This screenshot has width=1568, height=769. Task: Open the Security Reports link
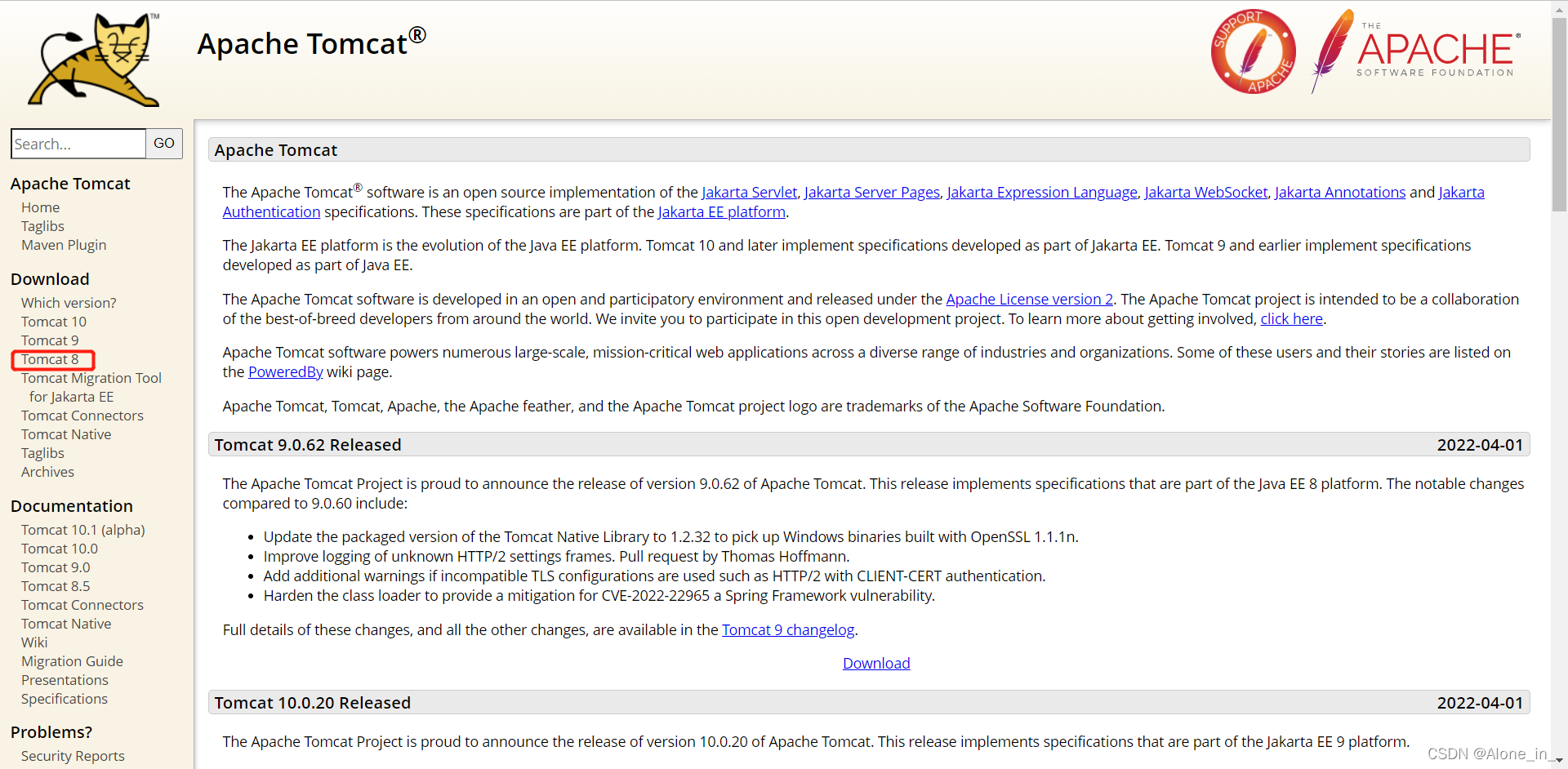click(73, 756)
